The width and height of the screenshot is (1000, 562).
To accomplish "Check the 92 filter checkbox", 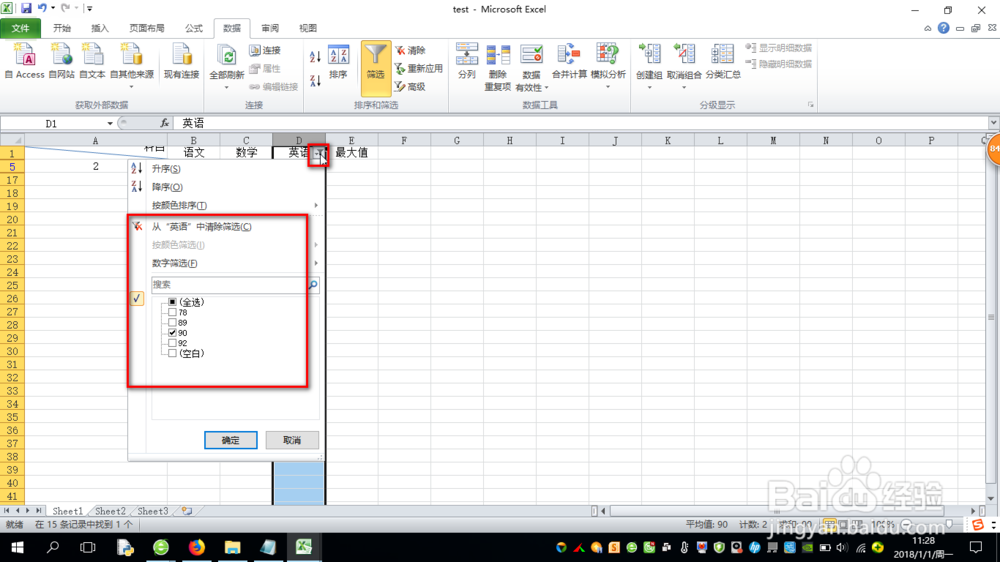I will [172, 343].
